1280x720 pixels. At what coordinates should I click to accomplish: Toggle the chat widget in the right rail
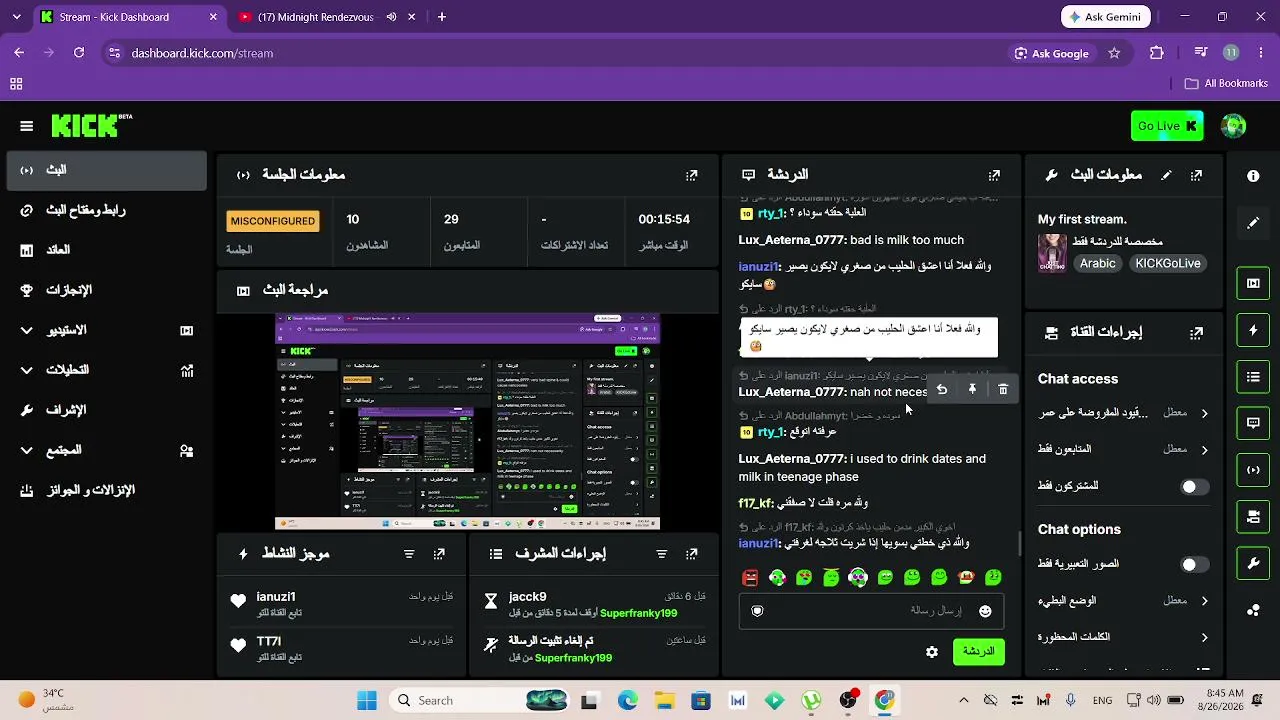1253,423
